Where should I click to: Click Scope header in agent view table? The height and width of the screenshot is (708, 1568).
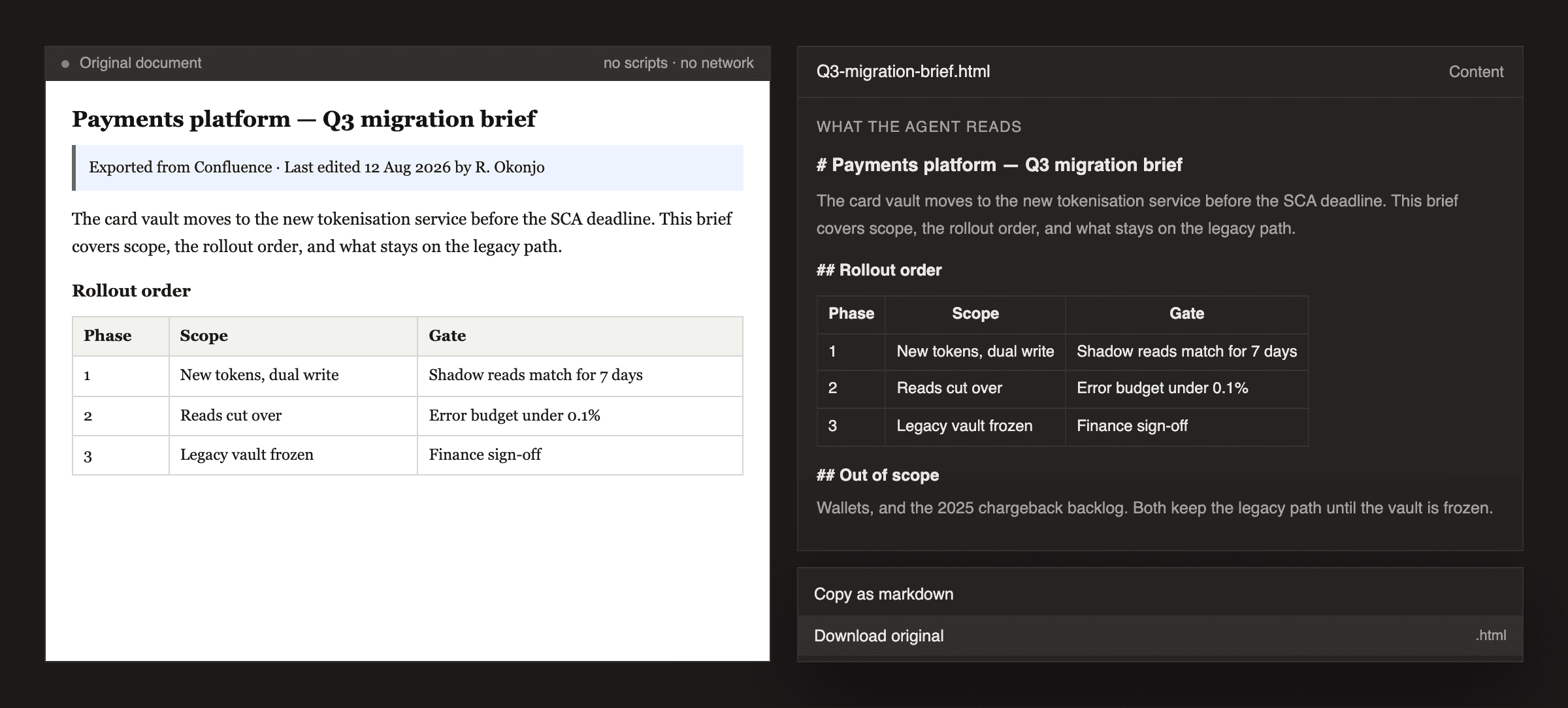click(975, 314)
